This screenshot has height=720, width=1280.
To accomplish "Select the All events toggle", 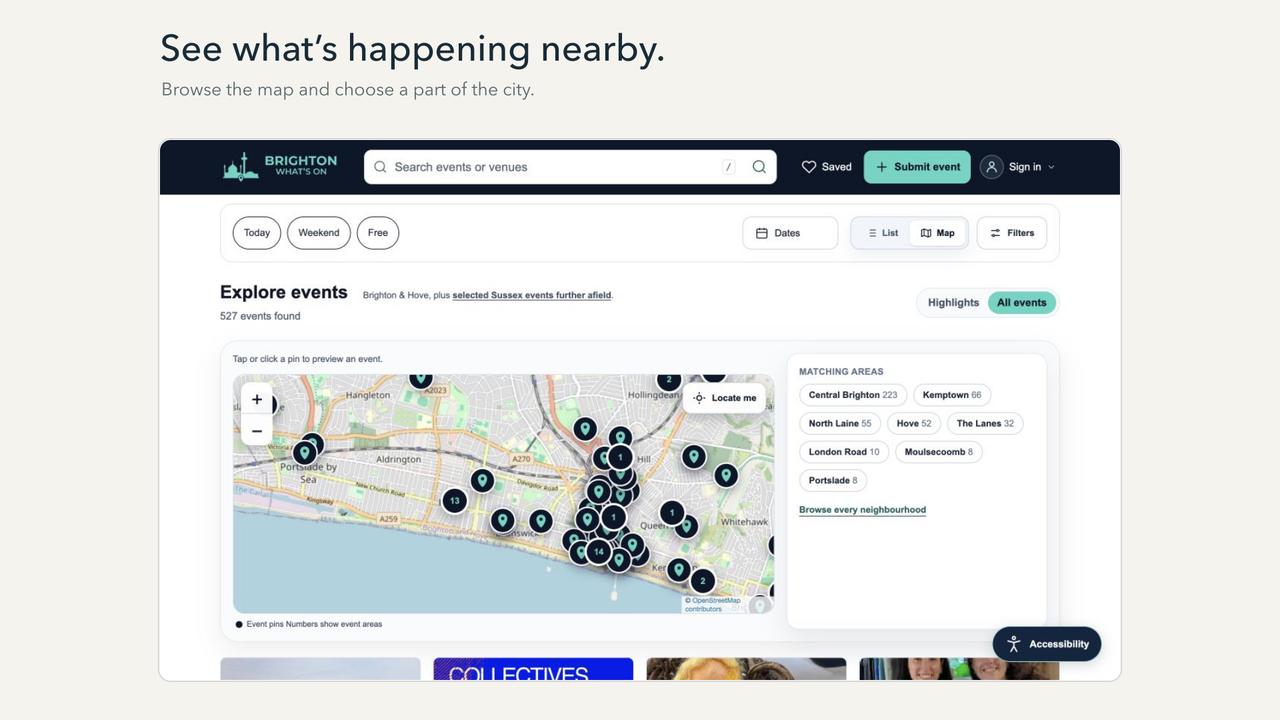I will [1021, 303].
